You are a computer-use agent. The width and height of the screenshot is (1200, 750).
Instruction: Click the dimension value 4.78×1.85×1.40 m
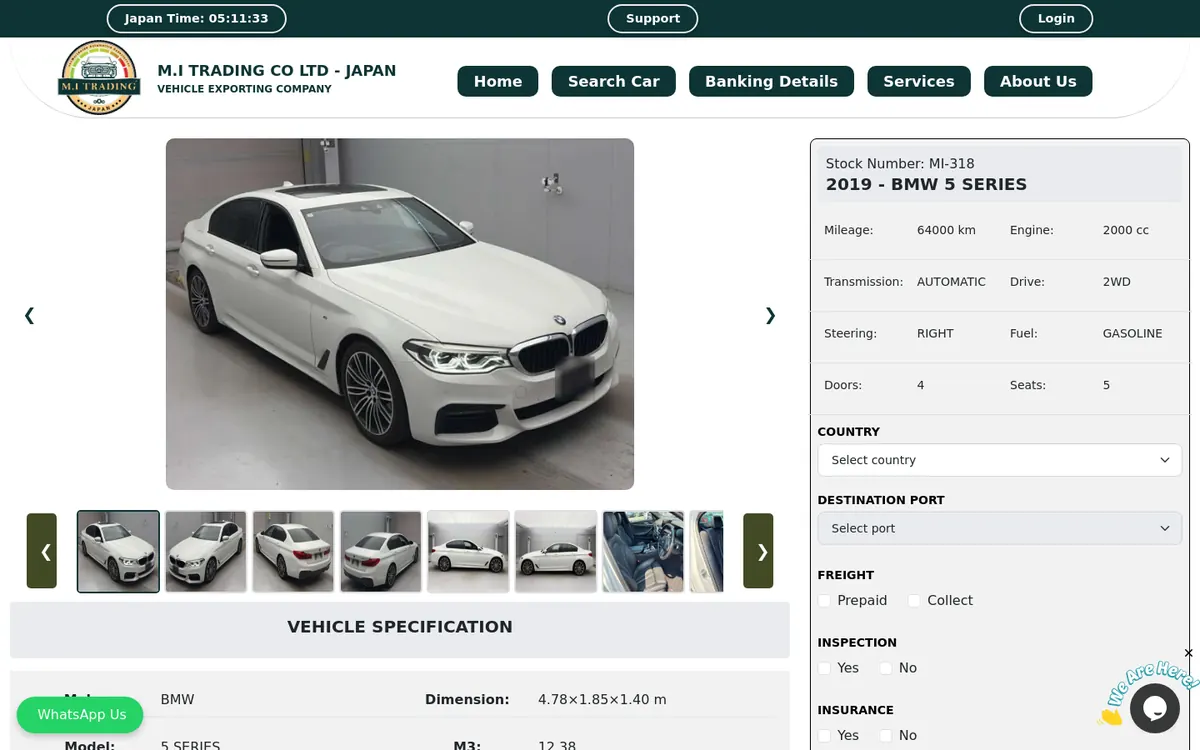pyautogui.click(x=602, y=700)
